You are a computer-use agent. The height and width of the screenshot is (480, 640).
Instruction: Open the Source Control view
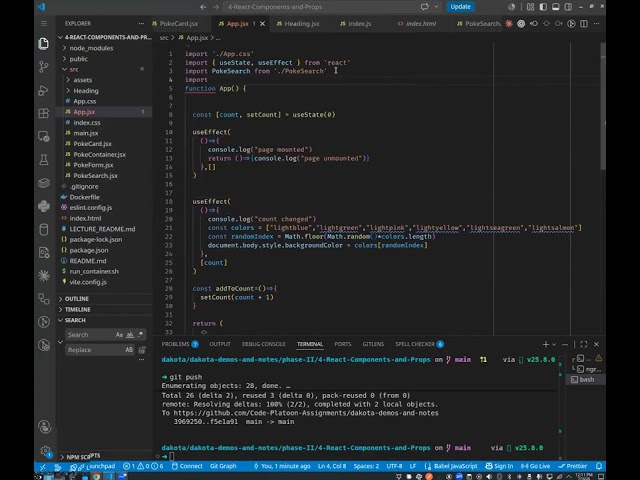(44, 67)
